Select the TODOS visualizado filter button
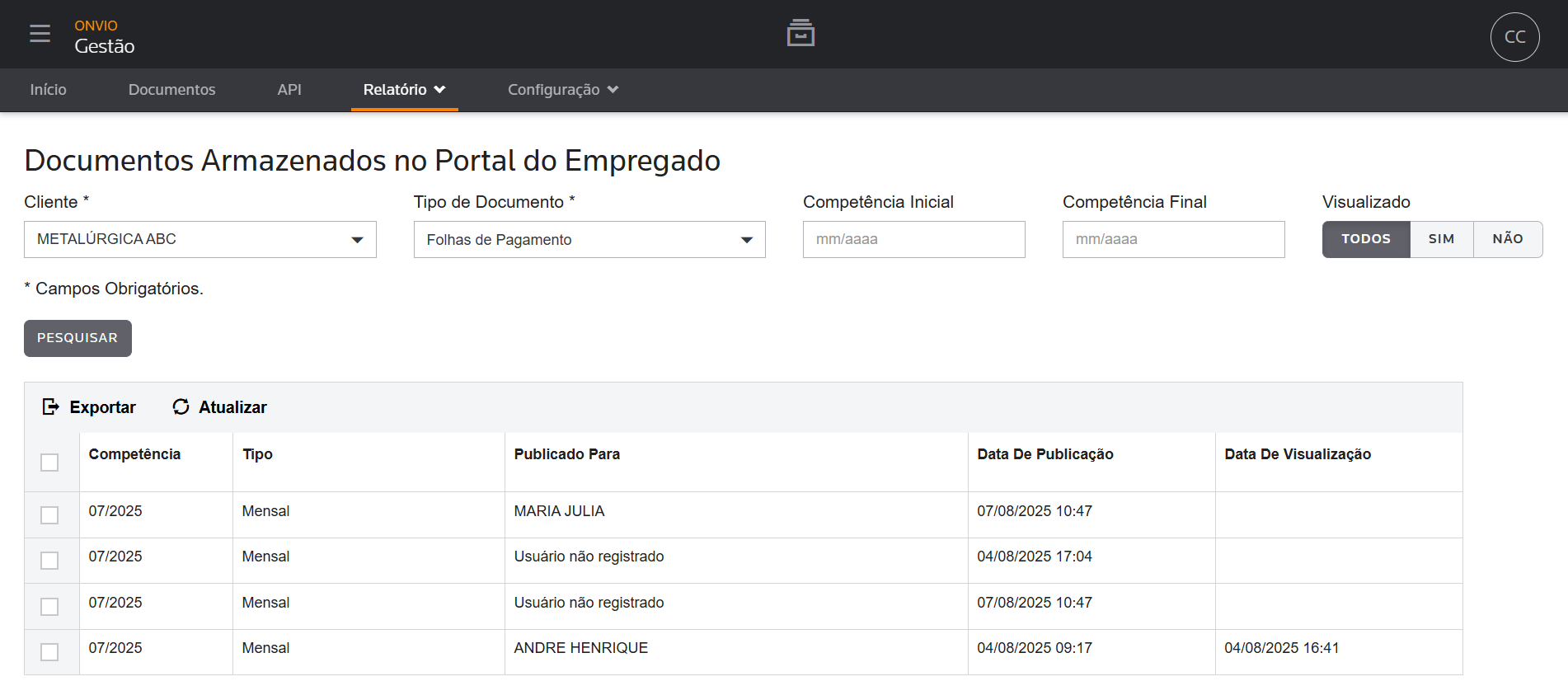1568x681 pixels. tap(1365, 239)
